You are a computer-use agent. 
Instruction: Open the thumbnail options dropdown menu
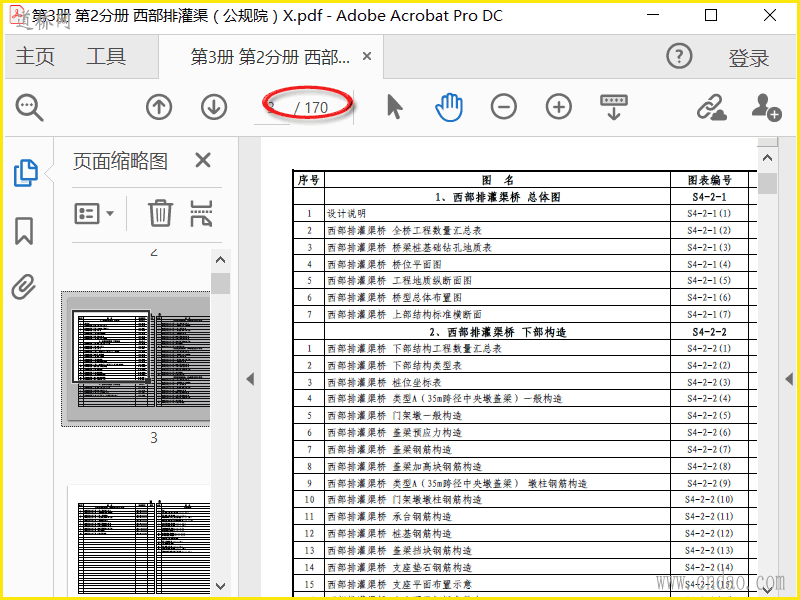94,213
